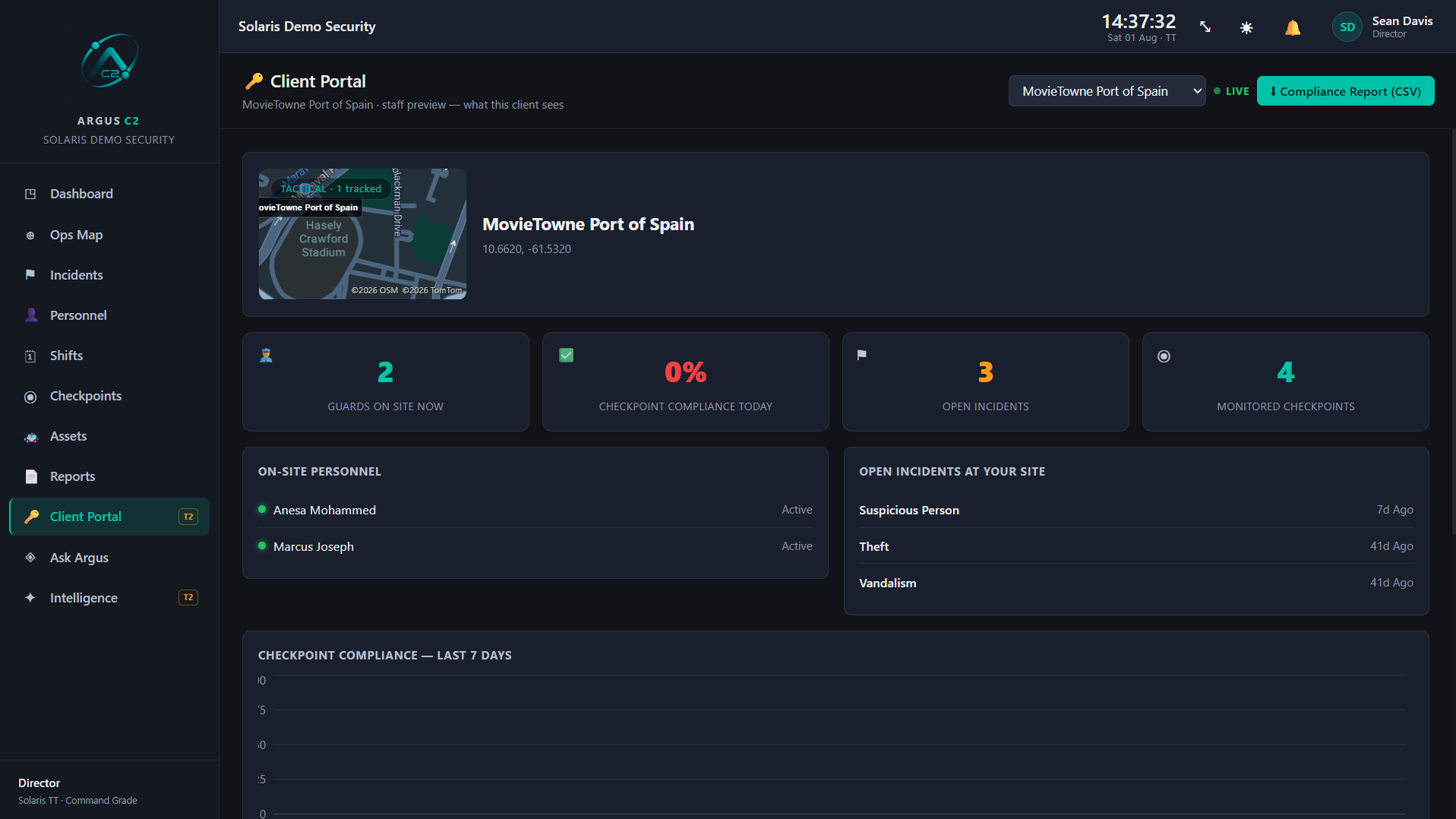Click the Argus C2 logo

[109, 61]
